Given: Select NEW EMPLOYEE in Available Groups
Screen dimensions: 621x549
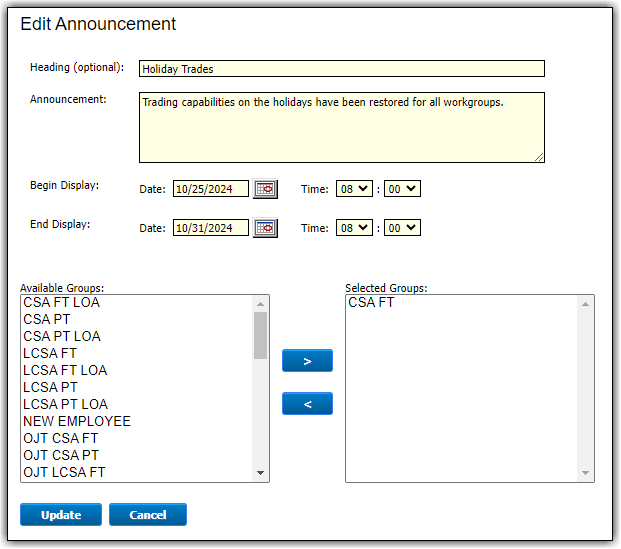Looking at the screenshot, I should [77, 421].
